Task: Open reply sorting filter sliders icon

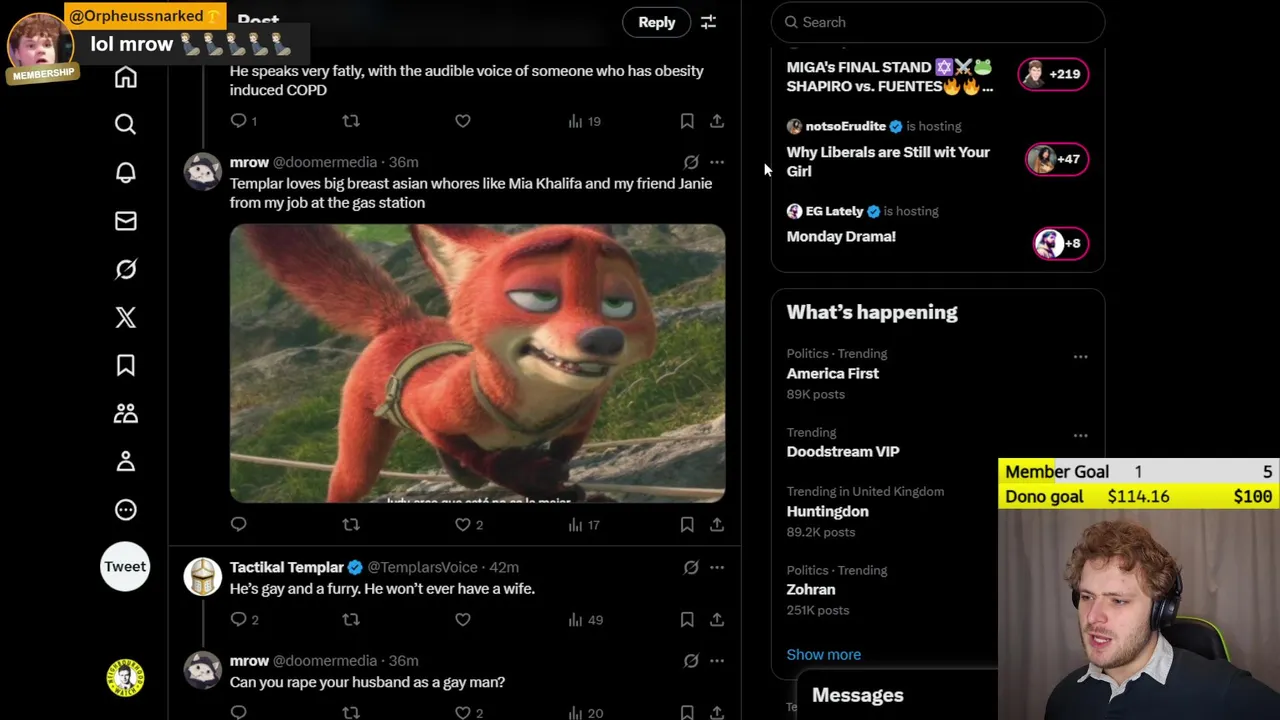Action: click(708, 22)
